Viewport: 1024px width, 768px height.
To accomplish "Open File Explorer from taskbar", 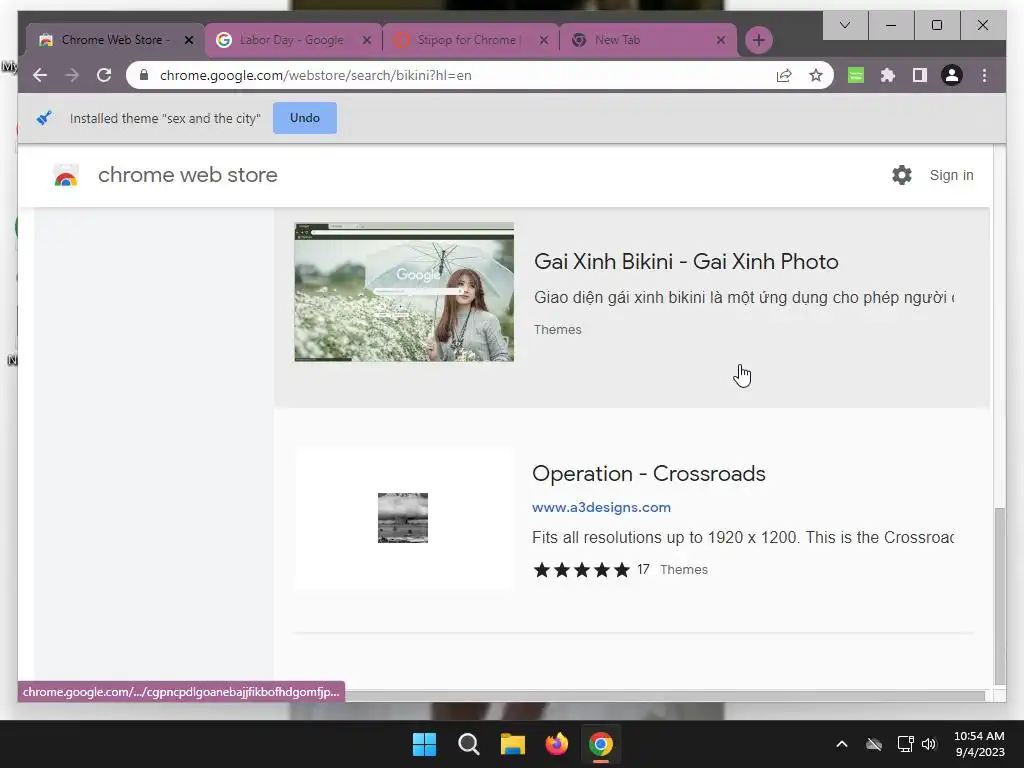I will (513, 744).
